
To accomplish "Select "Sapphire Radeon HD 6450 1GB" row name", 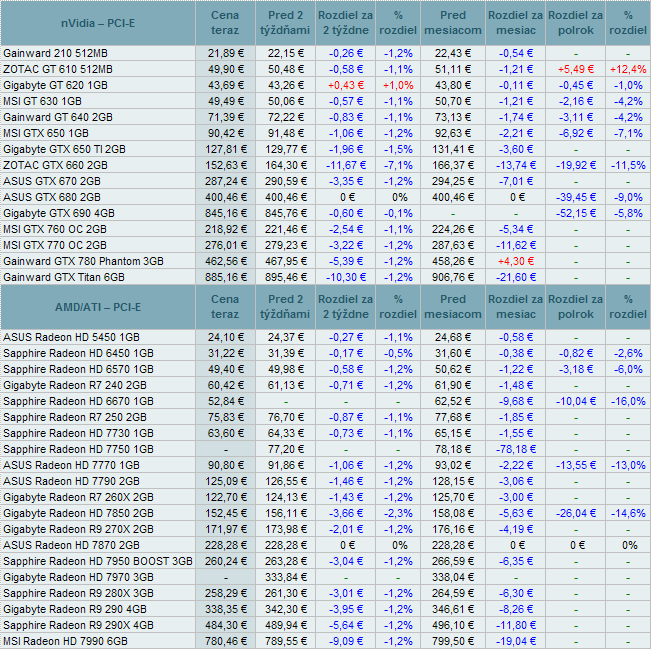I will coord(78,353).
